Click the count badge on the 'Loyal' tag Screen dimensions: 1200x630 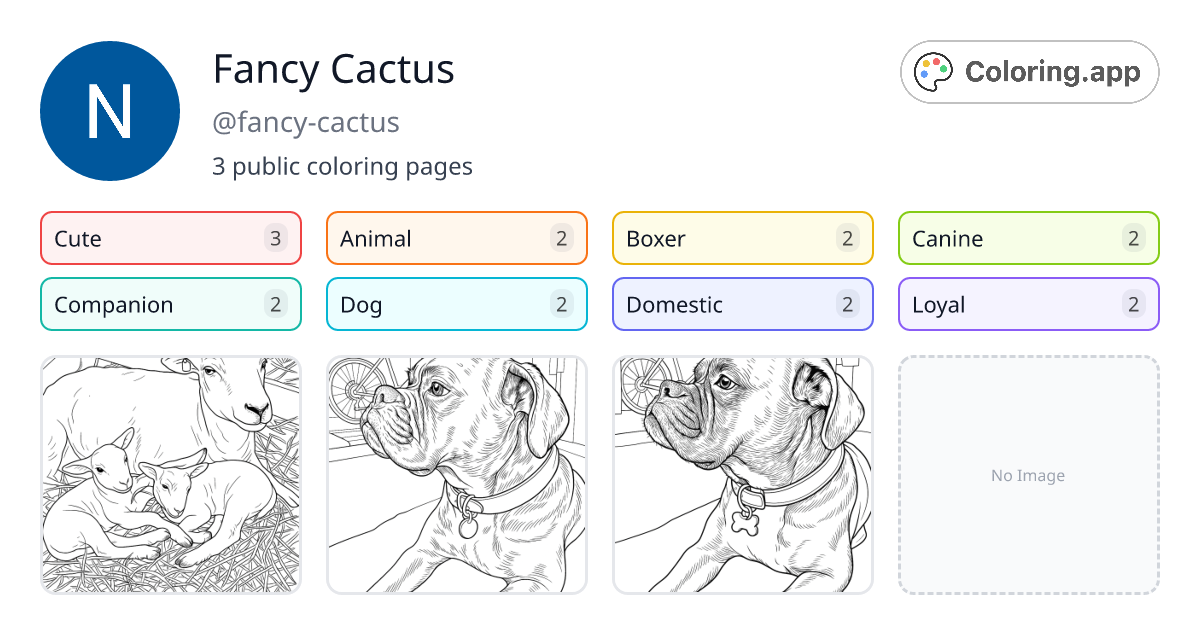(1133, 304)
